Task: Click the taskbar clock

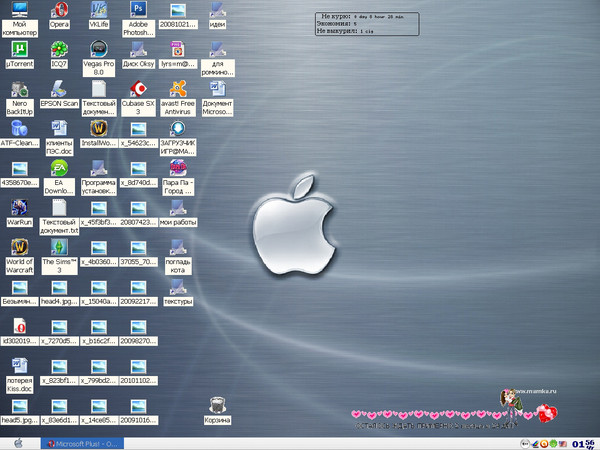Action: point(584,444)
